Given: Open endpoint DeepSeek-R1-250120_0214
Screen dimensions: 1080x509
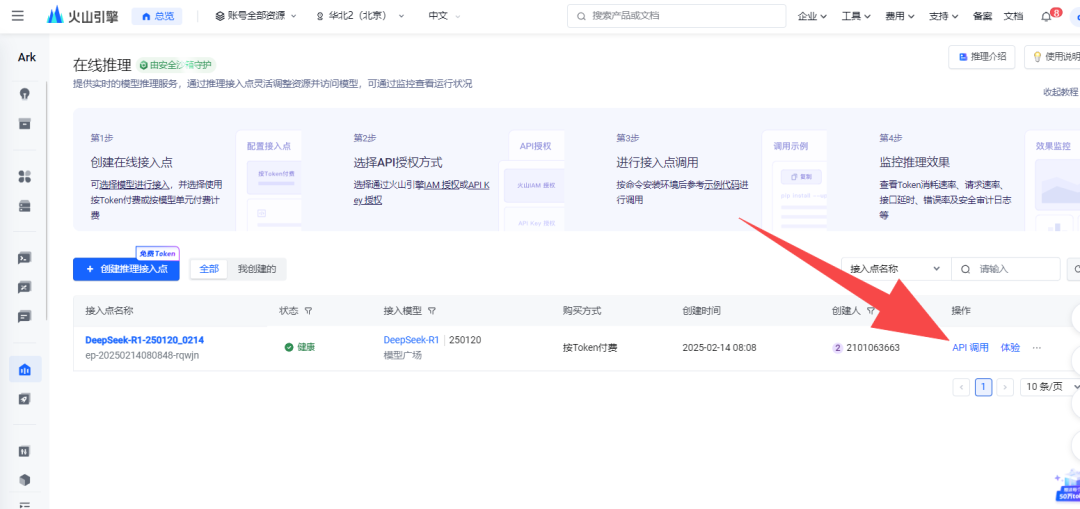Looking at the screenshot, I should tap(145, 340).
